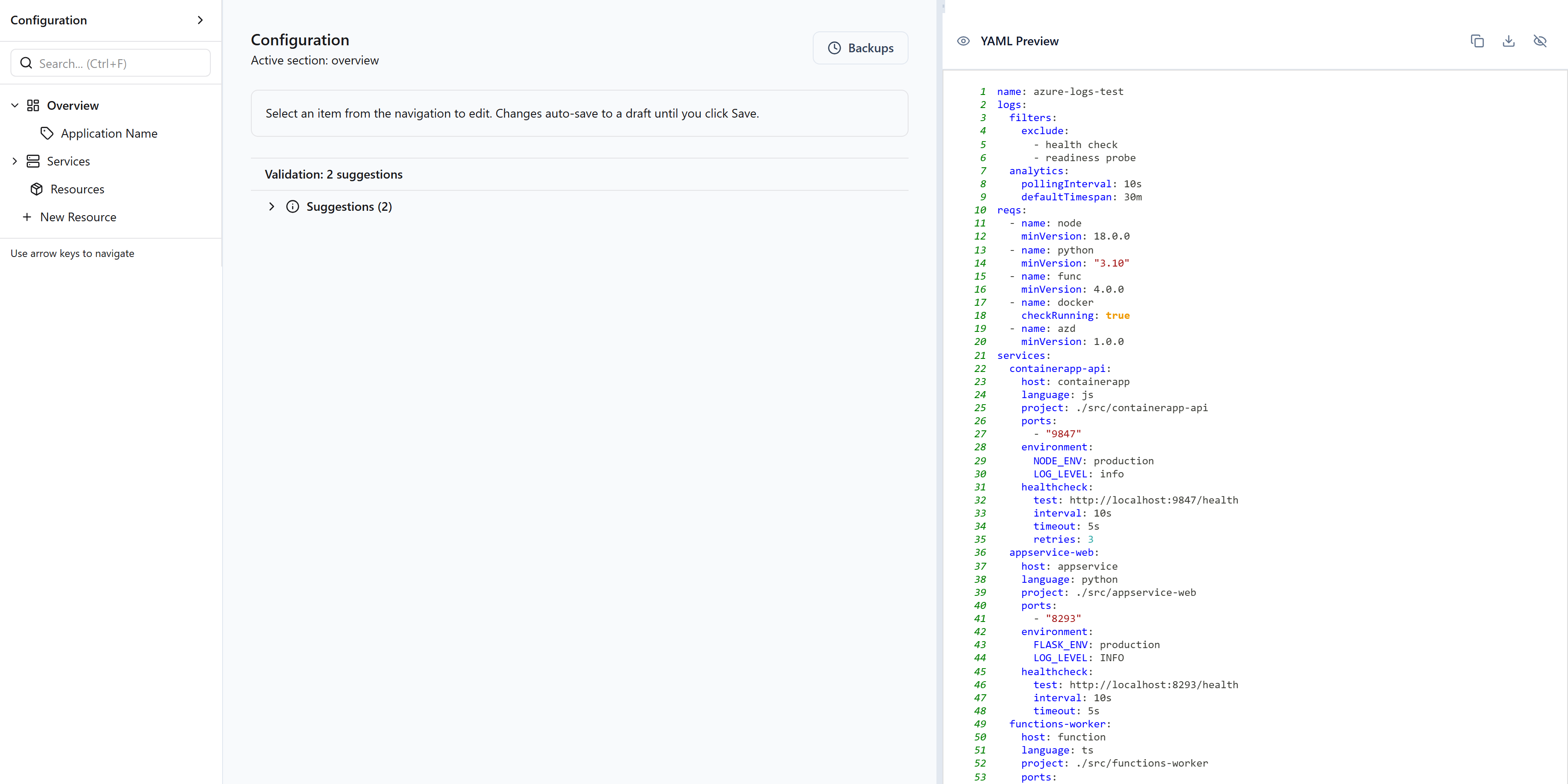Click the download icon for YAML Preview
The width and height of the screenshot is (1568, 784).
(x=1508, y=41)
